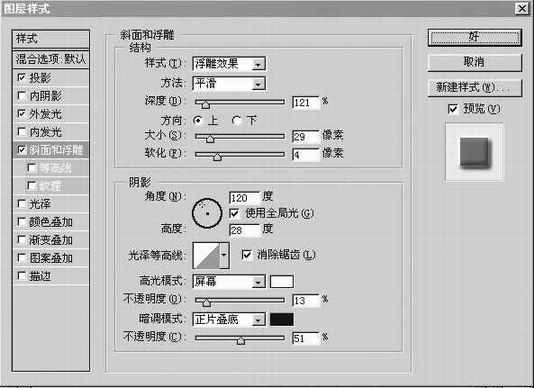
Task: Click the 深度 depth field showing 121
Action: click(x=306, y=102)
